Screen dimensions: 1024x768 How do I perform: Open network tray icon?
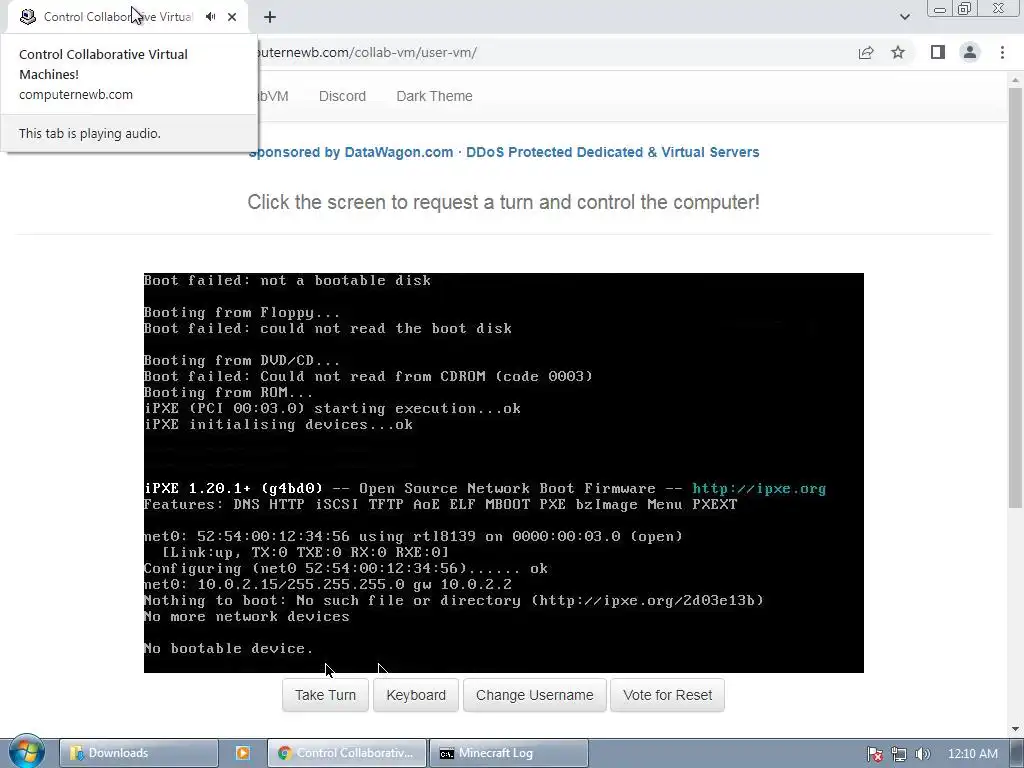[899, 754]
